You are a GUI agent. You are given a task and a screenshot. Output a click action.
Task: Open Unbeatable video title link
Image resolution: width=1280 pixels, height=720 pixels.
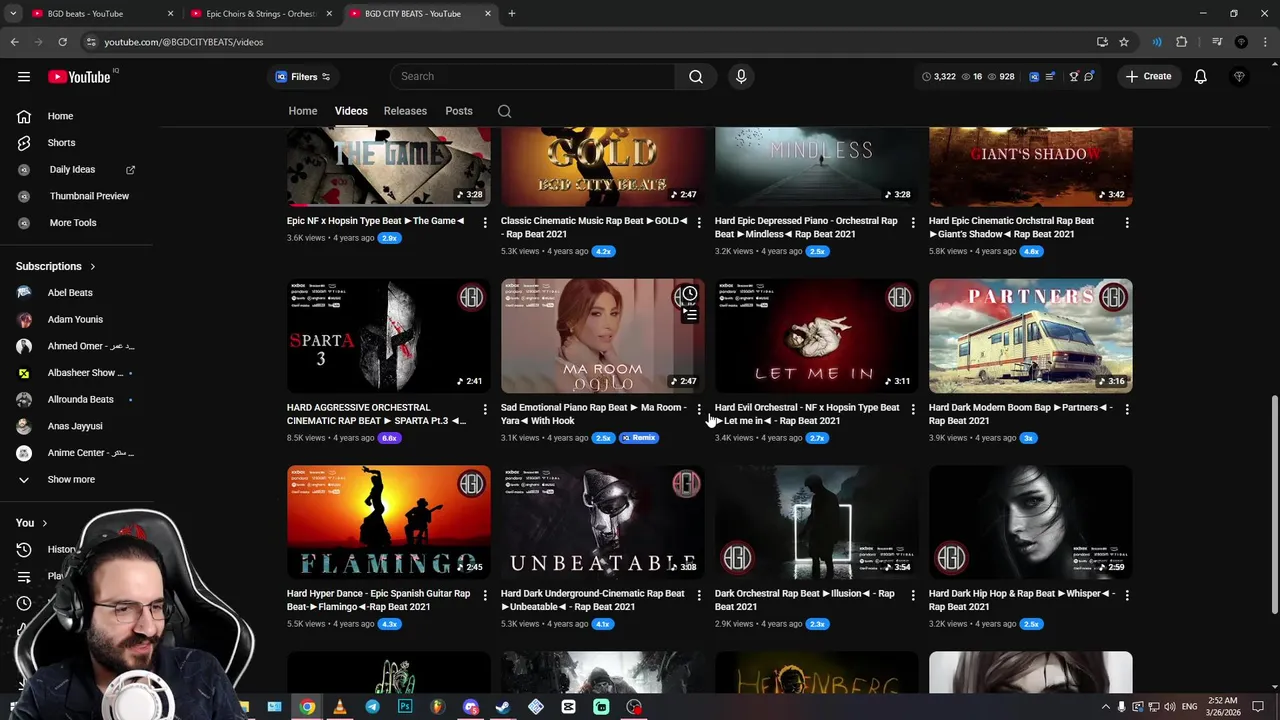click(593, 600)
